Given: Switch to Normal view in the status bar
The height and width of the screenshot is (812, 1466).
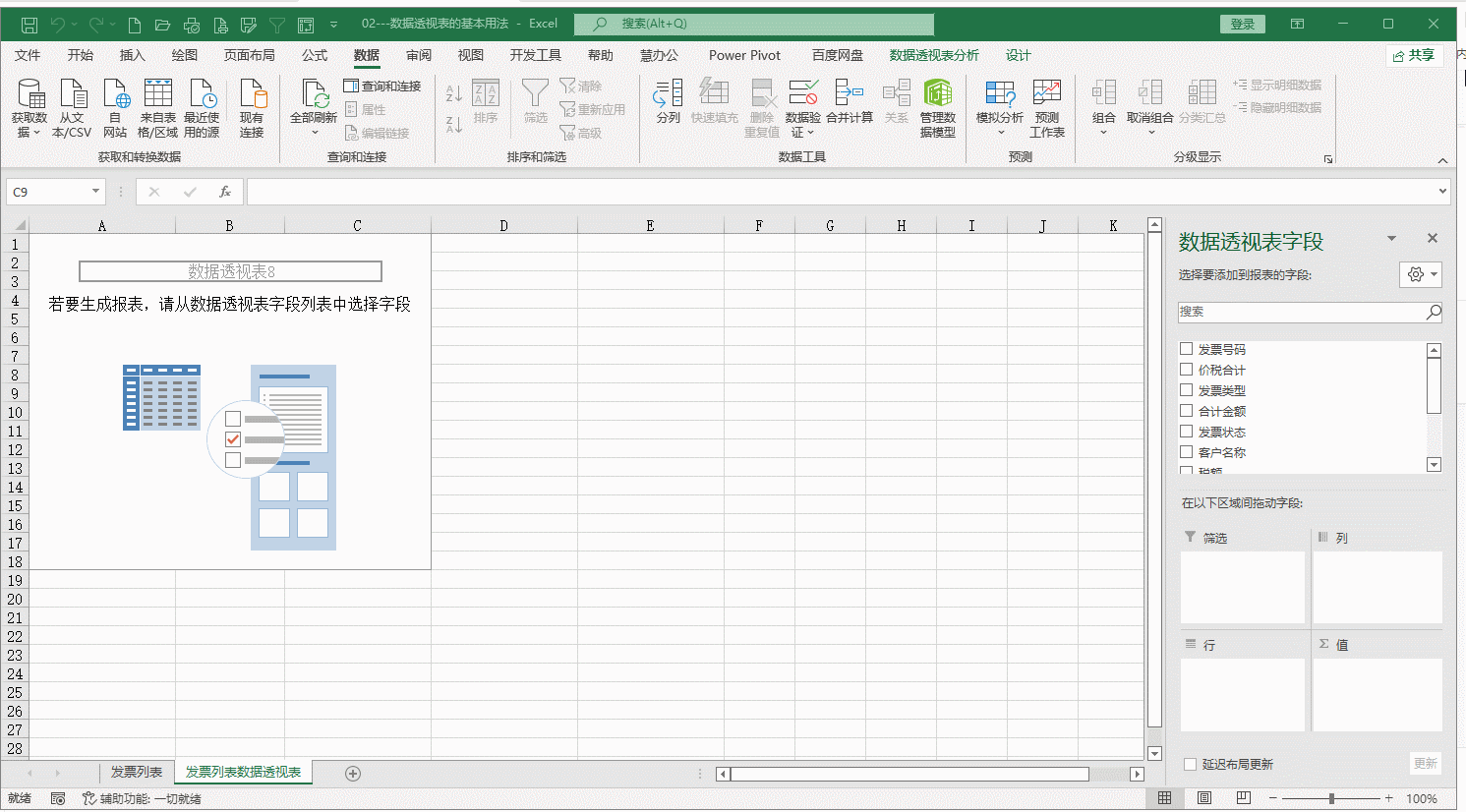Looking at the screenshot, I should tap(1165, 798).
